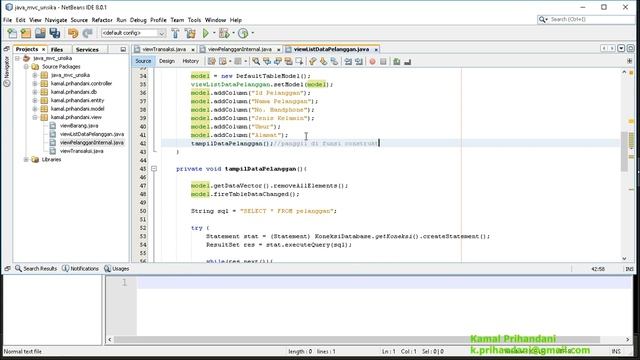Switch to the viewTransaksi.java editor tab
The height and width of the screenshot is (360, 640).
coord(164,49)
